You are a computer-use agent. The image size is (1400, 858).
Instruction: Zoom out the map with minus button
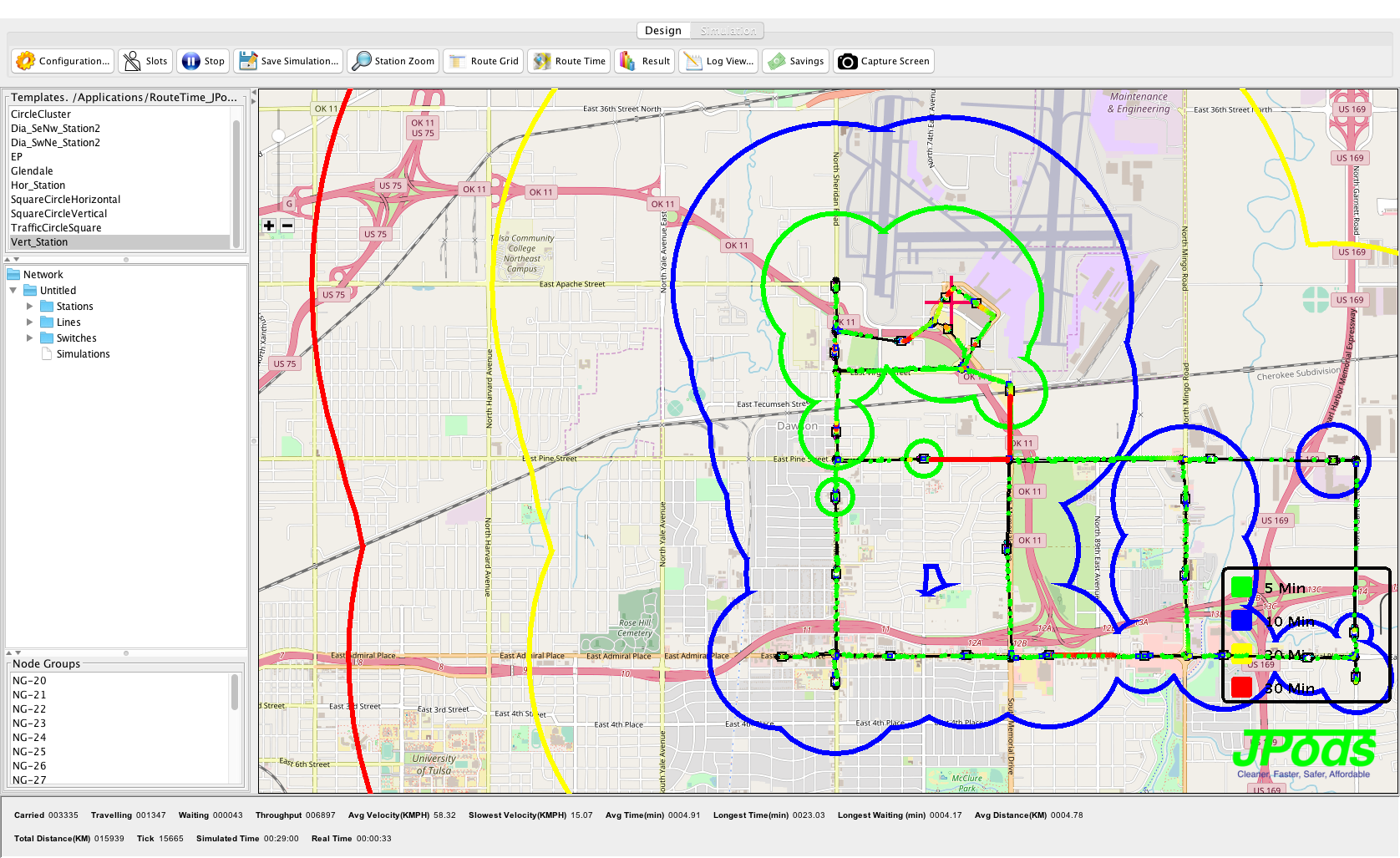pyautogui.click(x=287, y=226)
